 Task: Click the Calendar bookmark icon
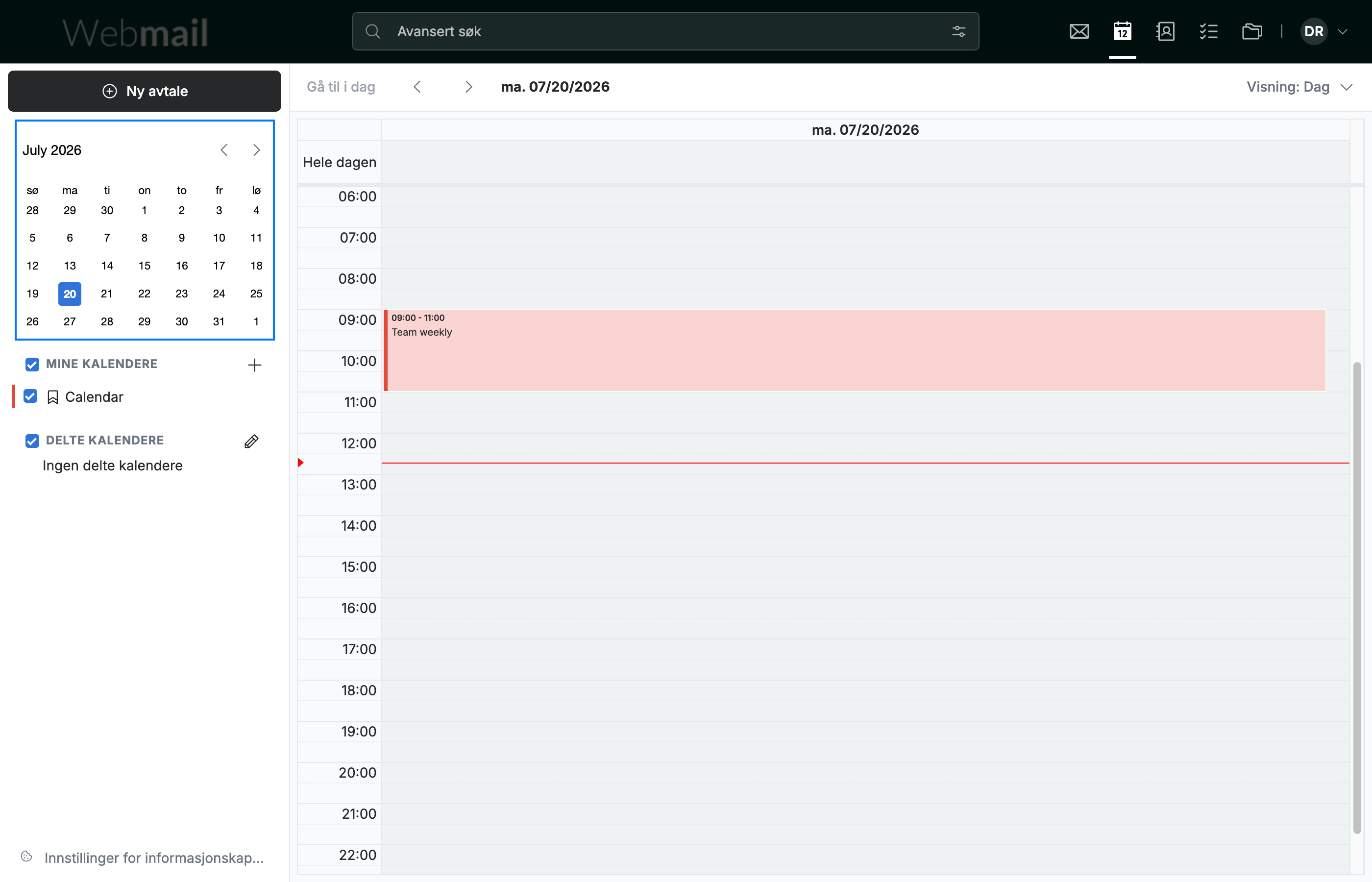pos(53,397)
